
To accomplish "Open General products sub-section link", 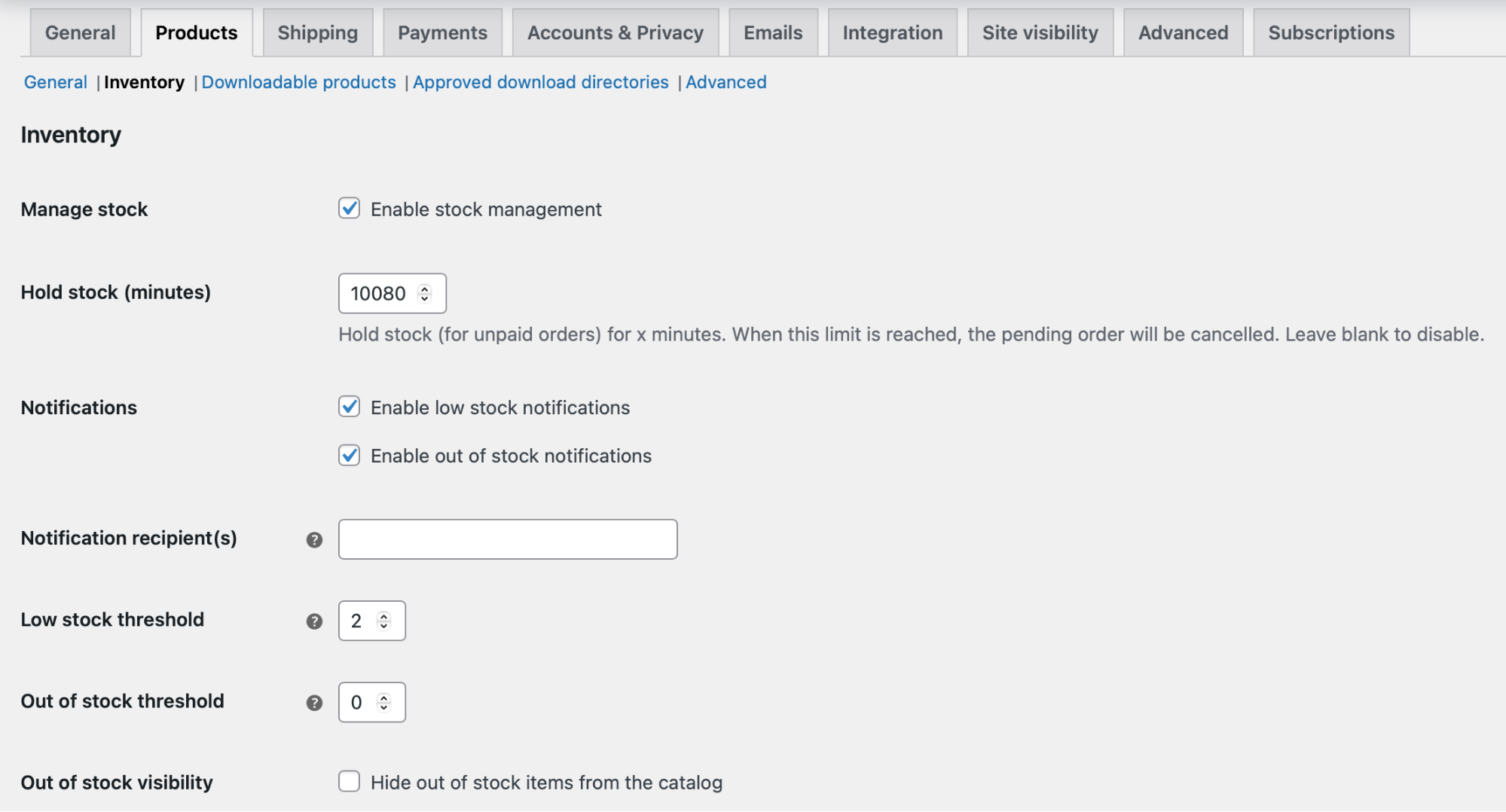I will point(56,82).
